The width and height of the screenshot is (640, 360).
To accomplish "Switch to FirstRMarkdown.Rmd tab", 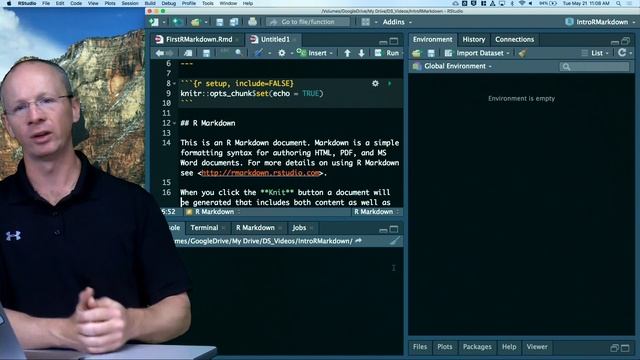I will click(x=199, y=39).
